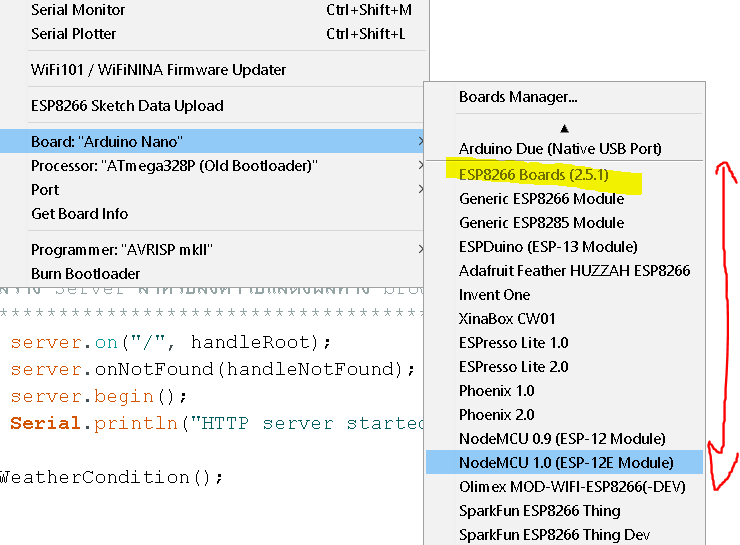Expand the Board submenu arrow
This screenshot has height=545, width=740.
[420, 141]
